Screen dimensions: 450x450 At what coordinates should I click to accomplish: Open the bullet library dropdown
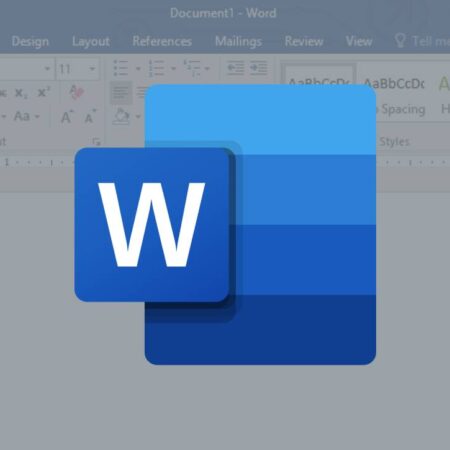[x=138, y=69]
